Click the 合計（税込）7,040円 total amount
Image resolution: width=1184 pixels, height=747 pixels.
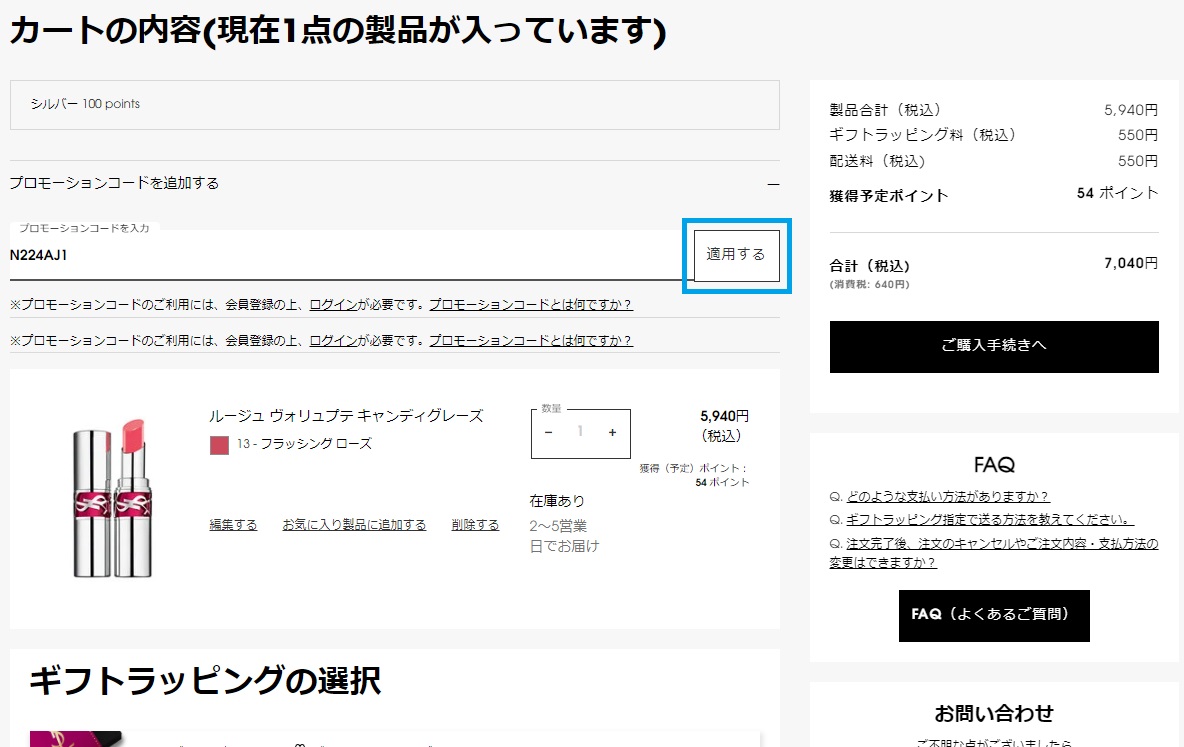coord(1130,264)
